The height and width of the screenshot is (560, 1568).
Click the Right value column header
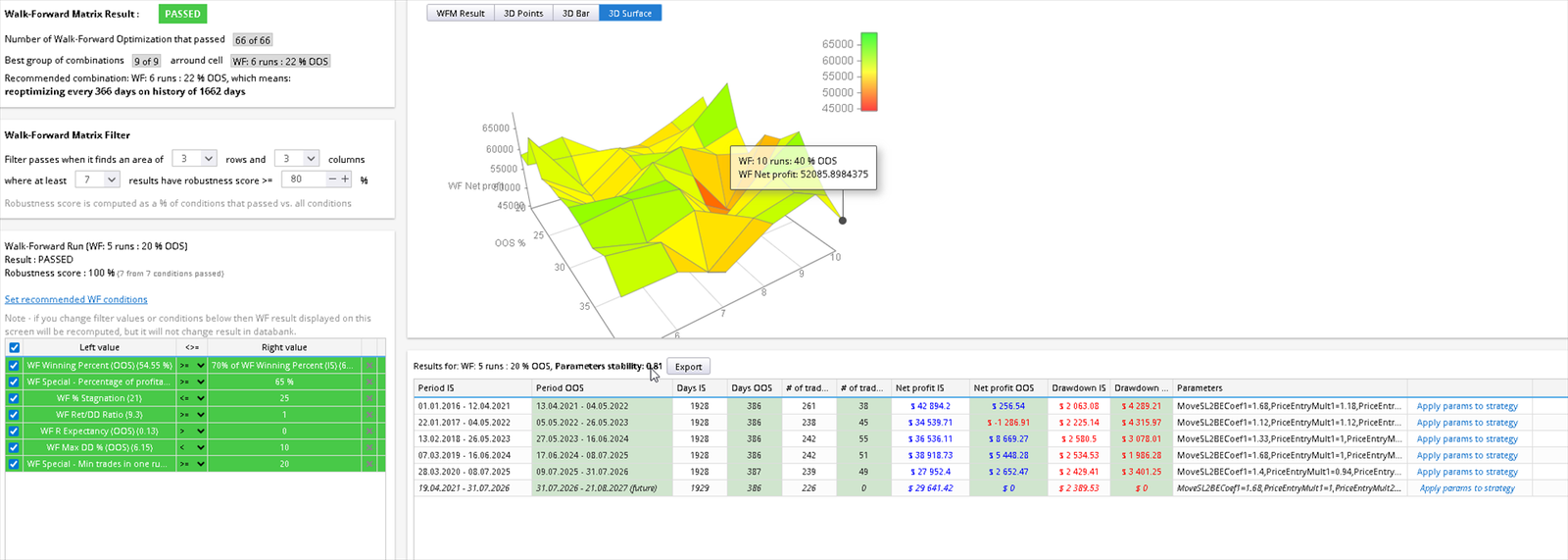tap(284, 347)
